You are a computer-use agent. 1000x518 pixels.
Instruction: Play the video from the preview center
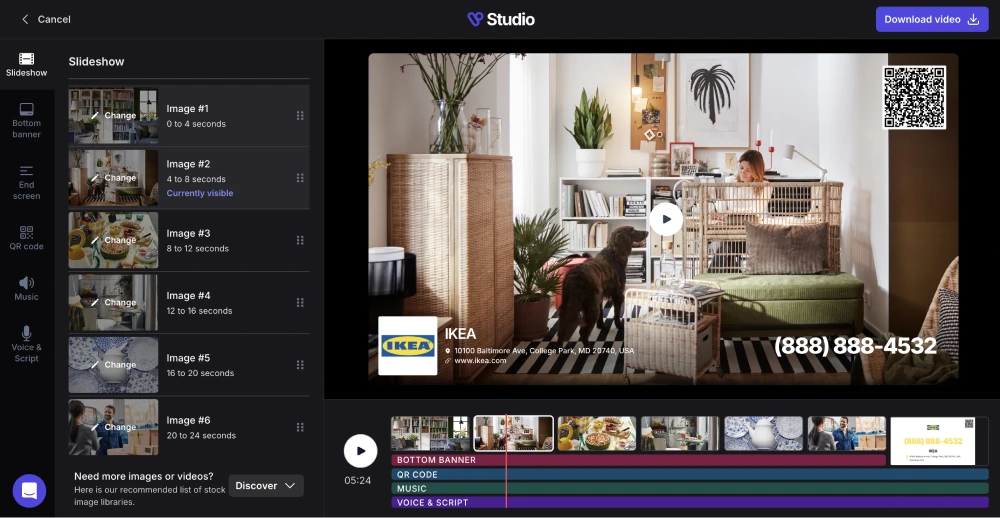pyautogui.click(x=666, y=219)
